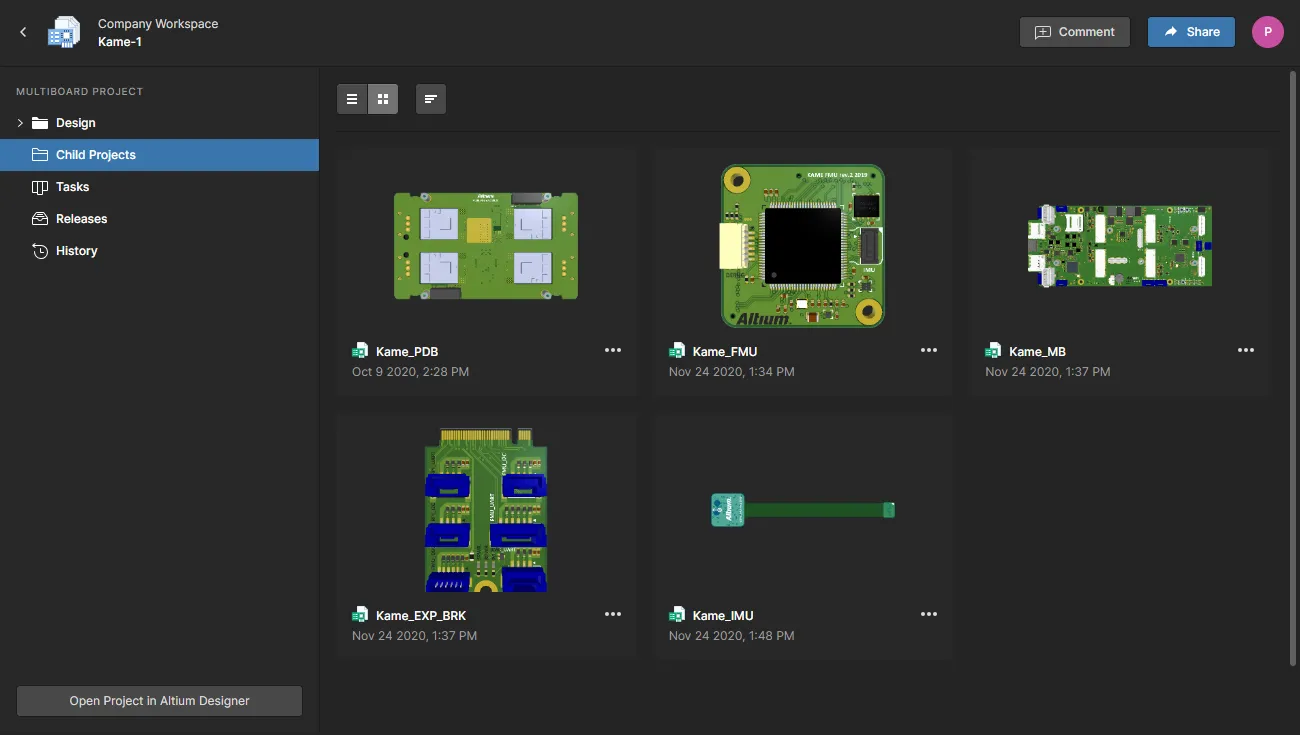Click the Kame_IMU project file icon
1300x735 pixels.
click(677, 615)
